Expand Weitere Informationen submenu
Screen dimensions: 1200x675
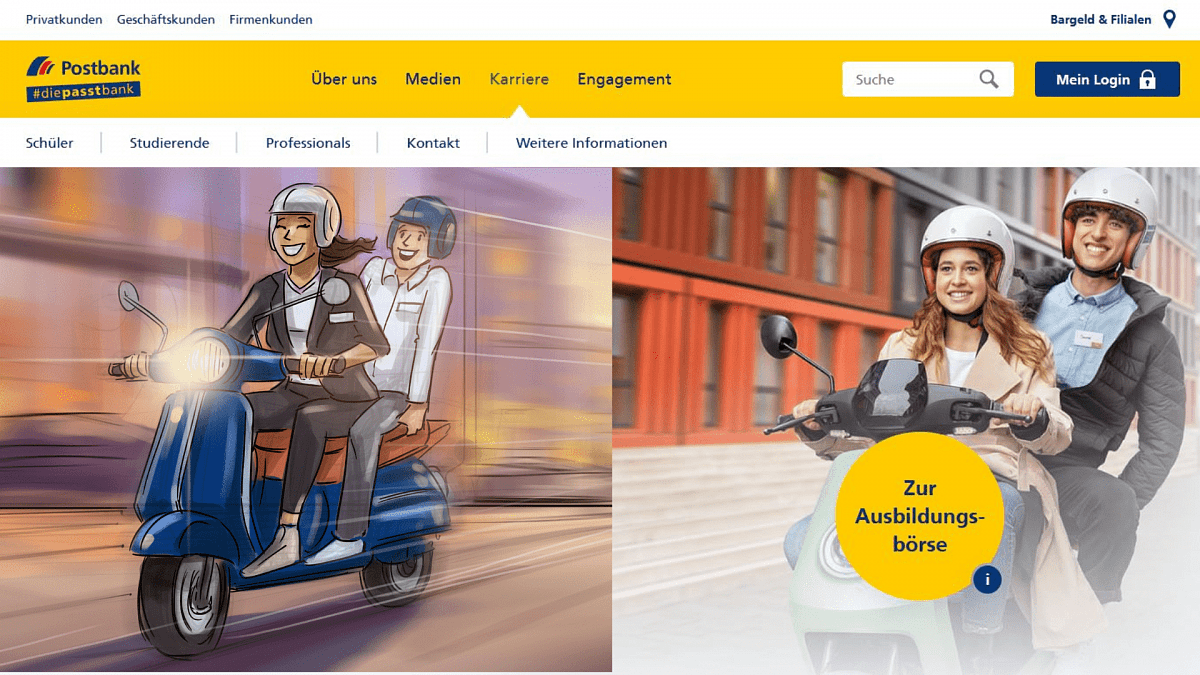tap(591, 143)
